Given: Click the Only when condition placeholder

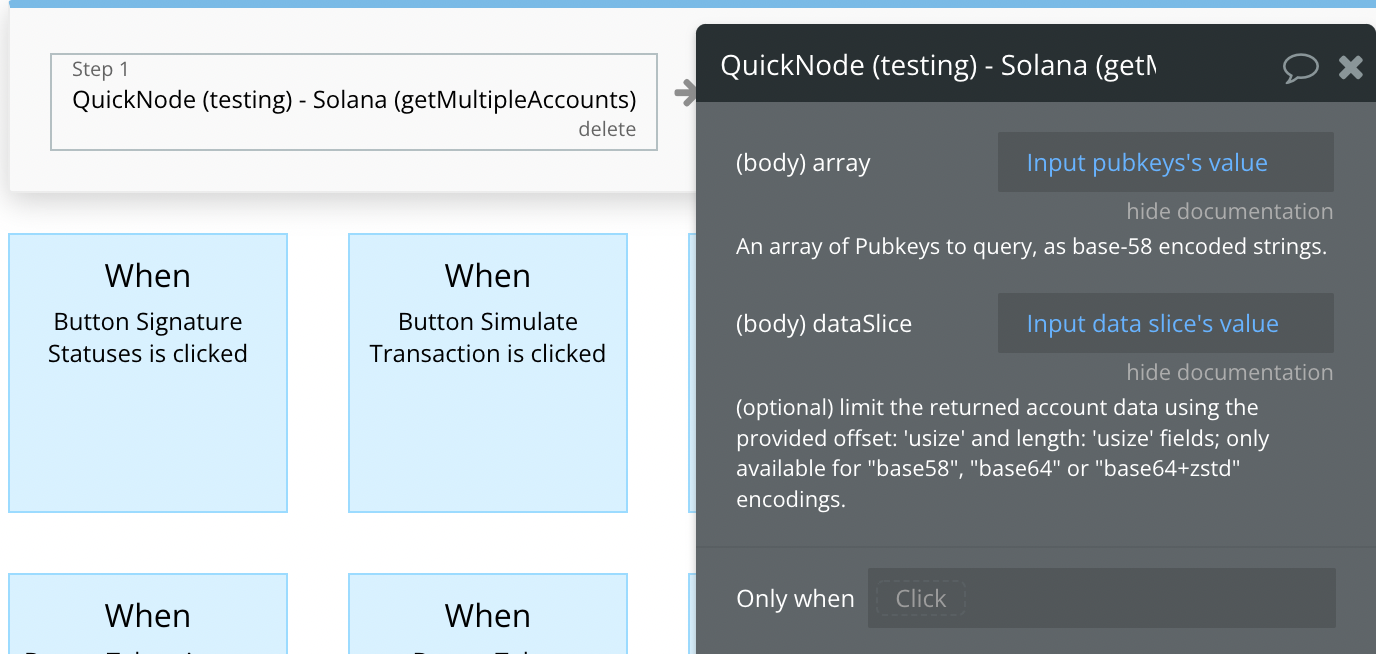Looking at the screenshot, I should pos(920,598).
